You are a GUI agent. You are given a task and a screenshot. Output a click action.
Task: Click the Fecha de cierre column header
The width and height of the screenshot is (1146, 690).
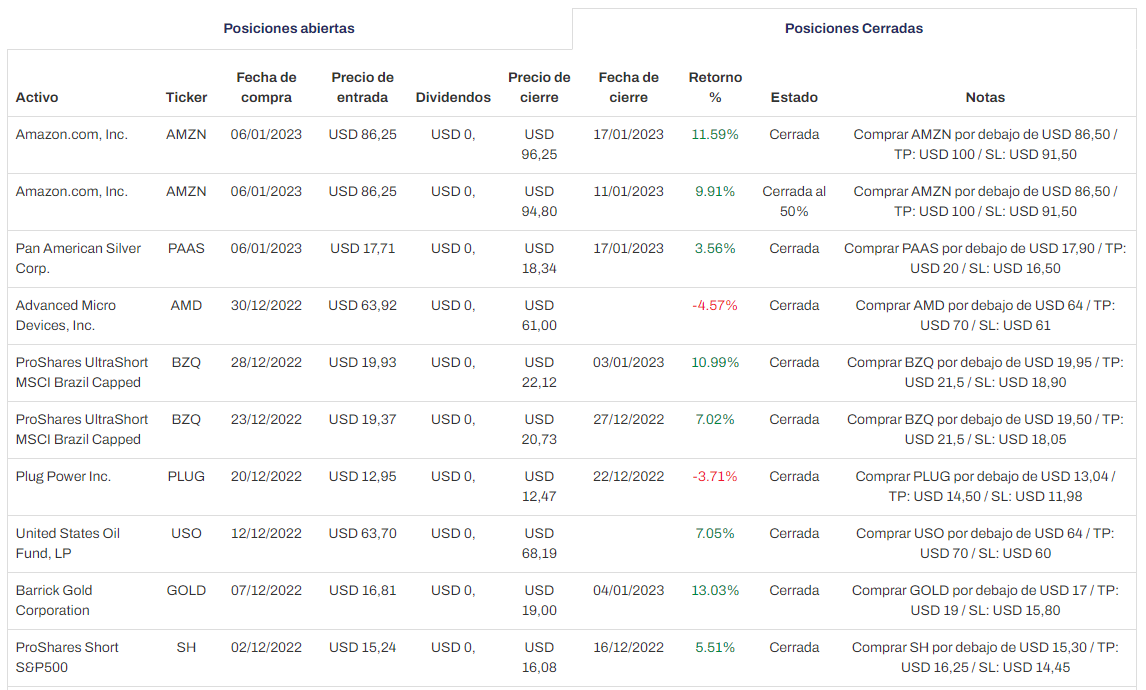pos(629,87)
